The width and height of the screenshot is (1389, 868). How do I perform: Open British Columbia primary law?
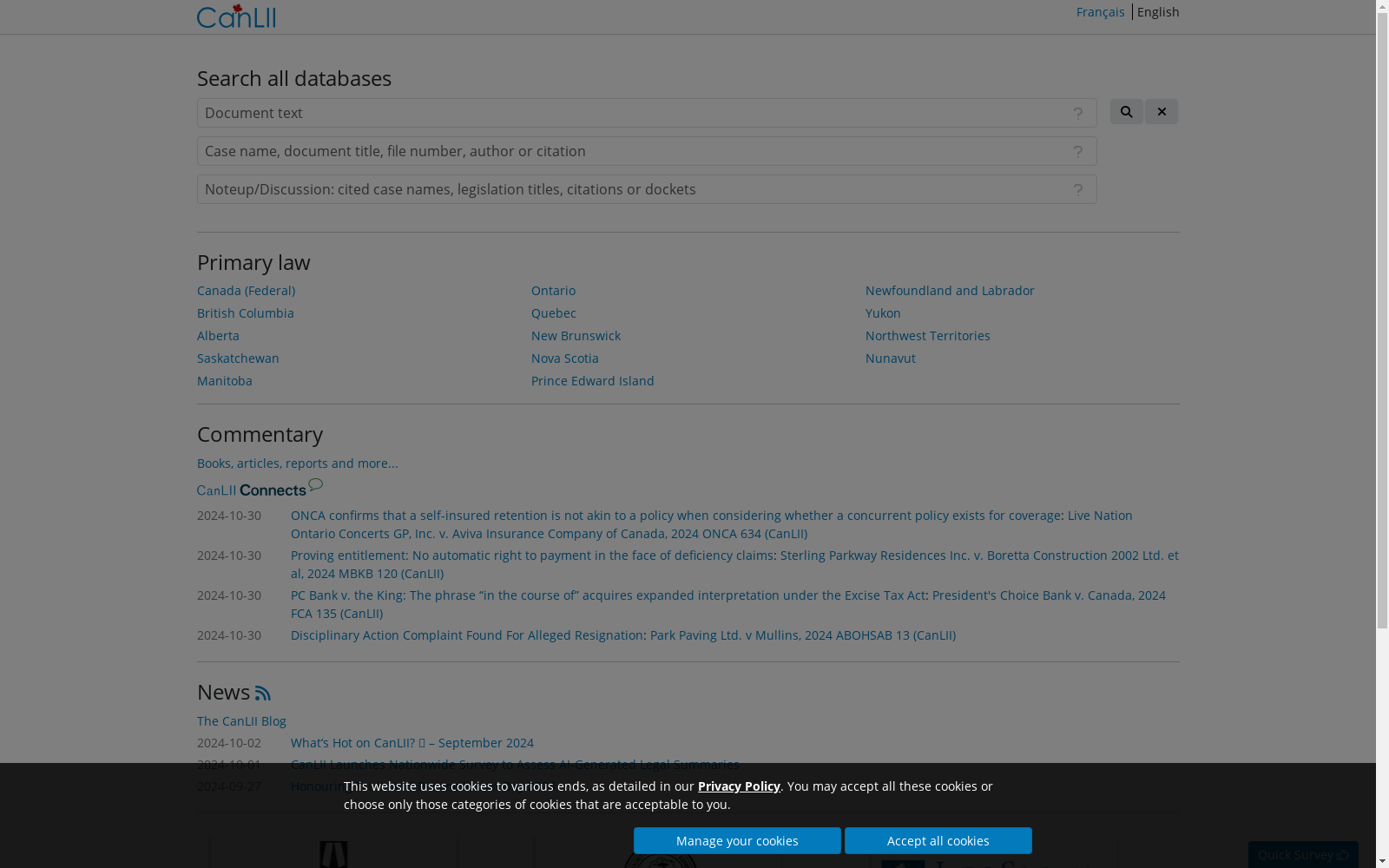point(246,313)
